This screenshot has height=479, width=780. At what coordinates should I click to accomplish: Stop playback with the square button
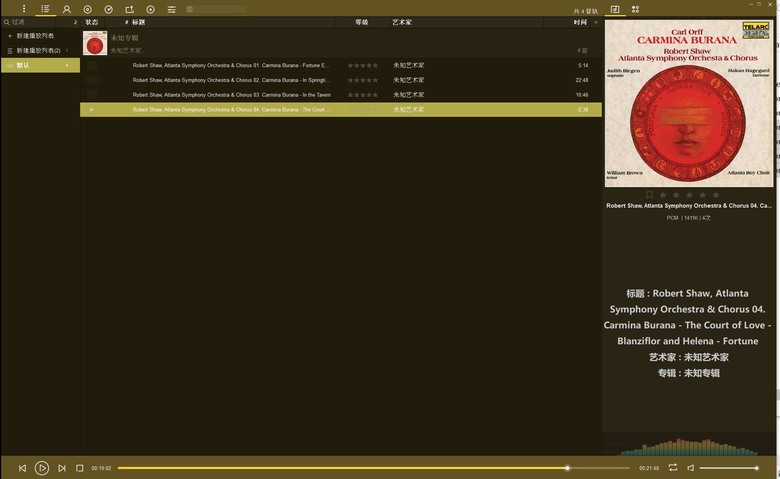[80, 468]
